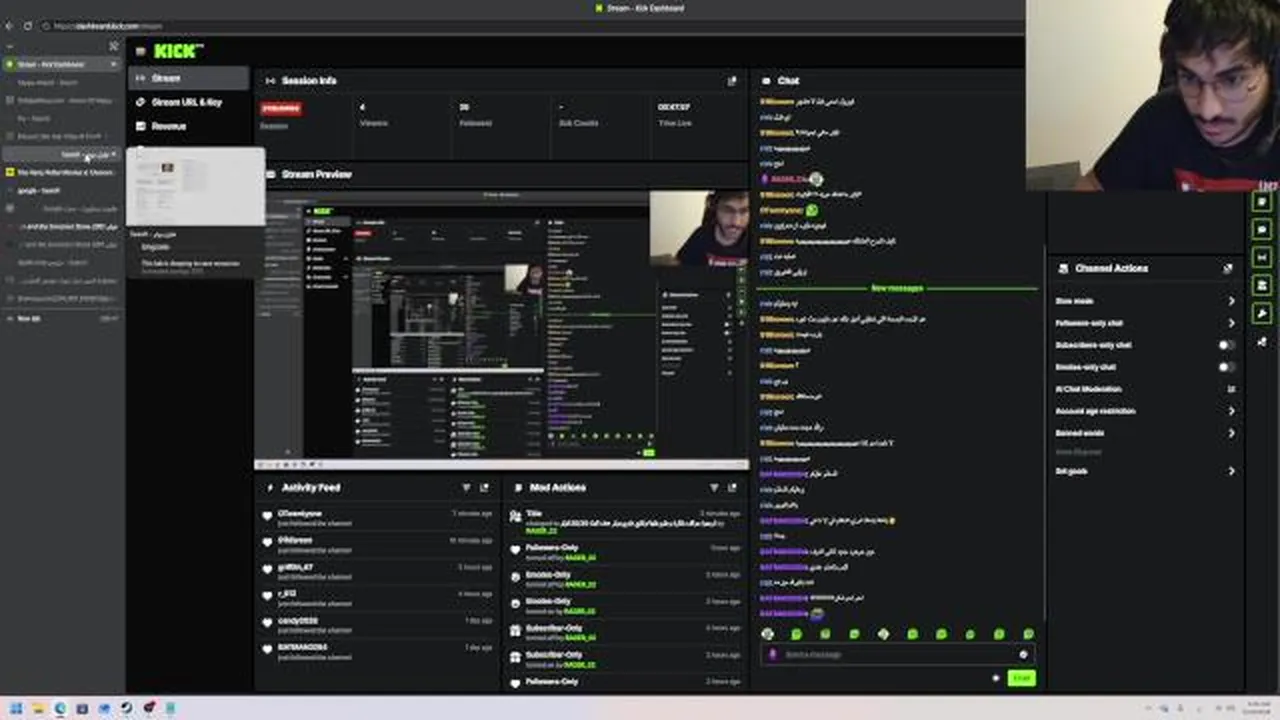Viewport: 1280px width, 720px height.
Task: Open chat settings next to send button
Action: pyautogui.click(x=995, y=678)
